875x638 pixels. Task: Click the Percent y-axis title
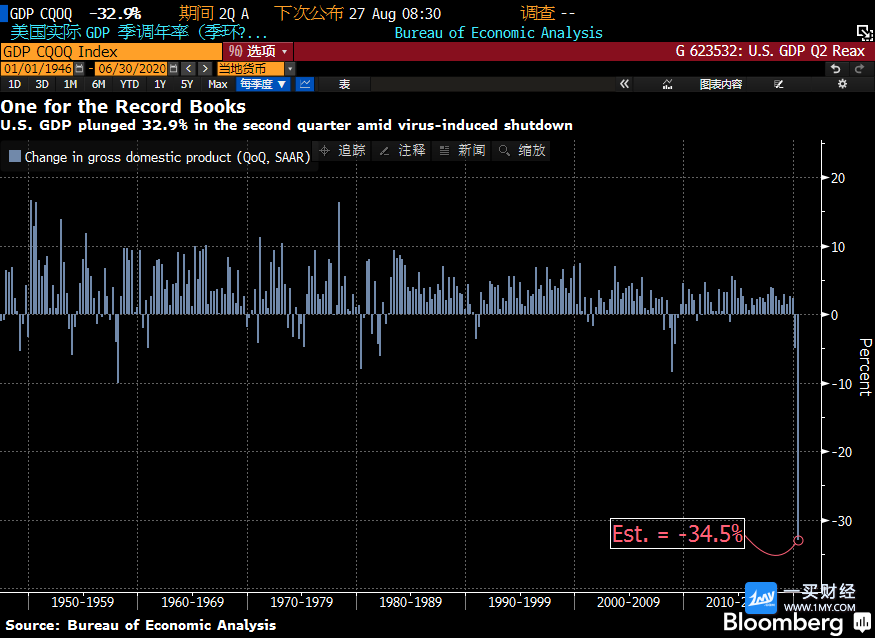pyautogui.click(x=865, y=367)
